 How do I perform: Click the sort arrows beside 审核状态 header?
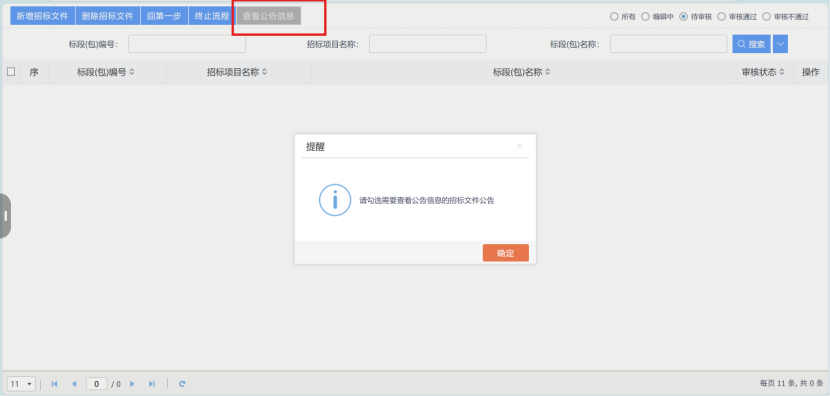(x=781, y=72)
